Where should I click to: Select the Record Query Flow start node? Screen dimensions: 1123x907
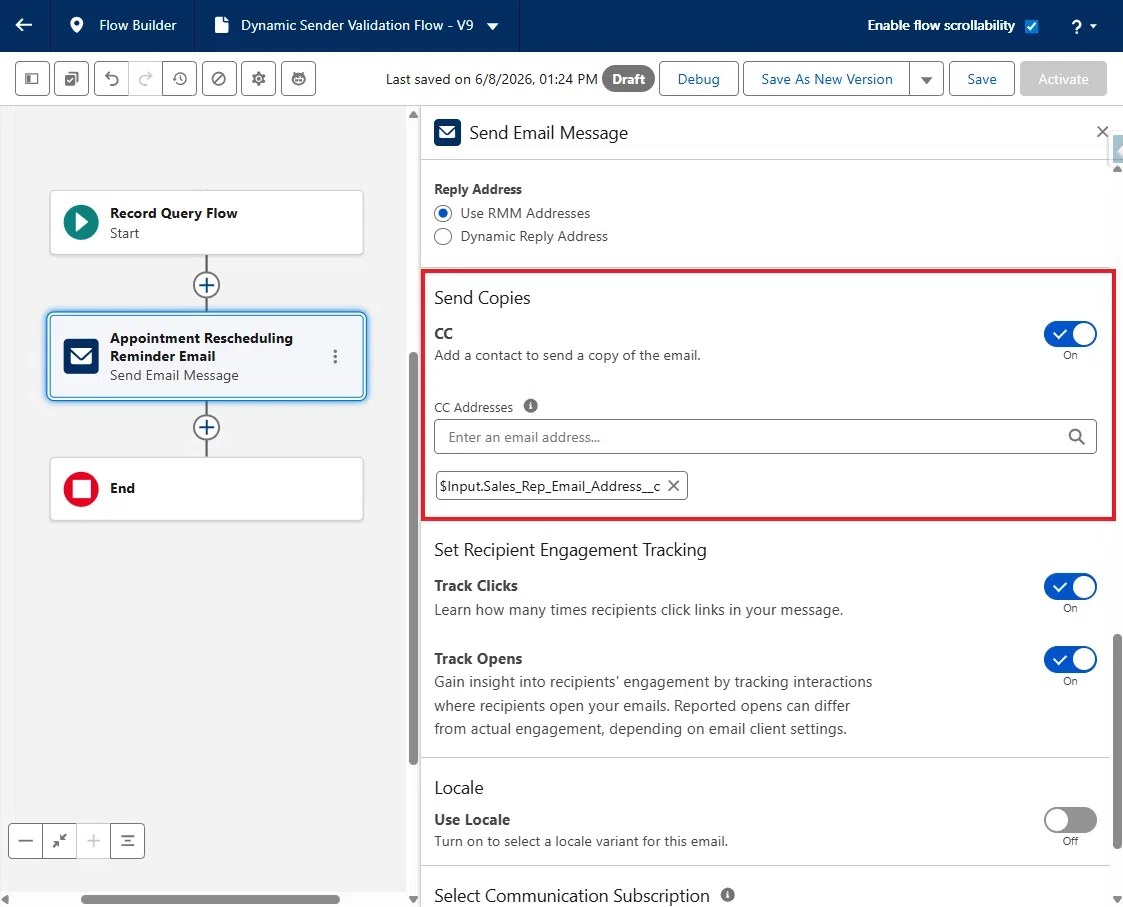tap(206, 222)
